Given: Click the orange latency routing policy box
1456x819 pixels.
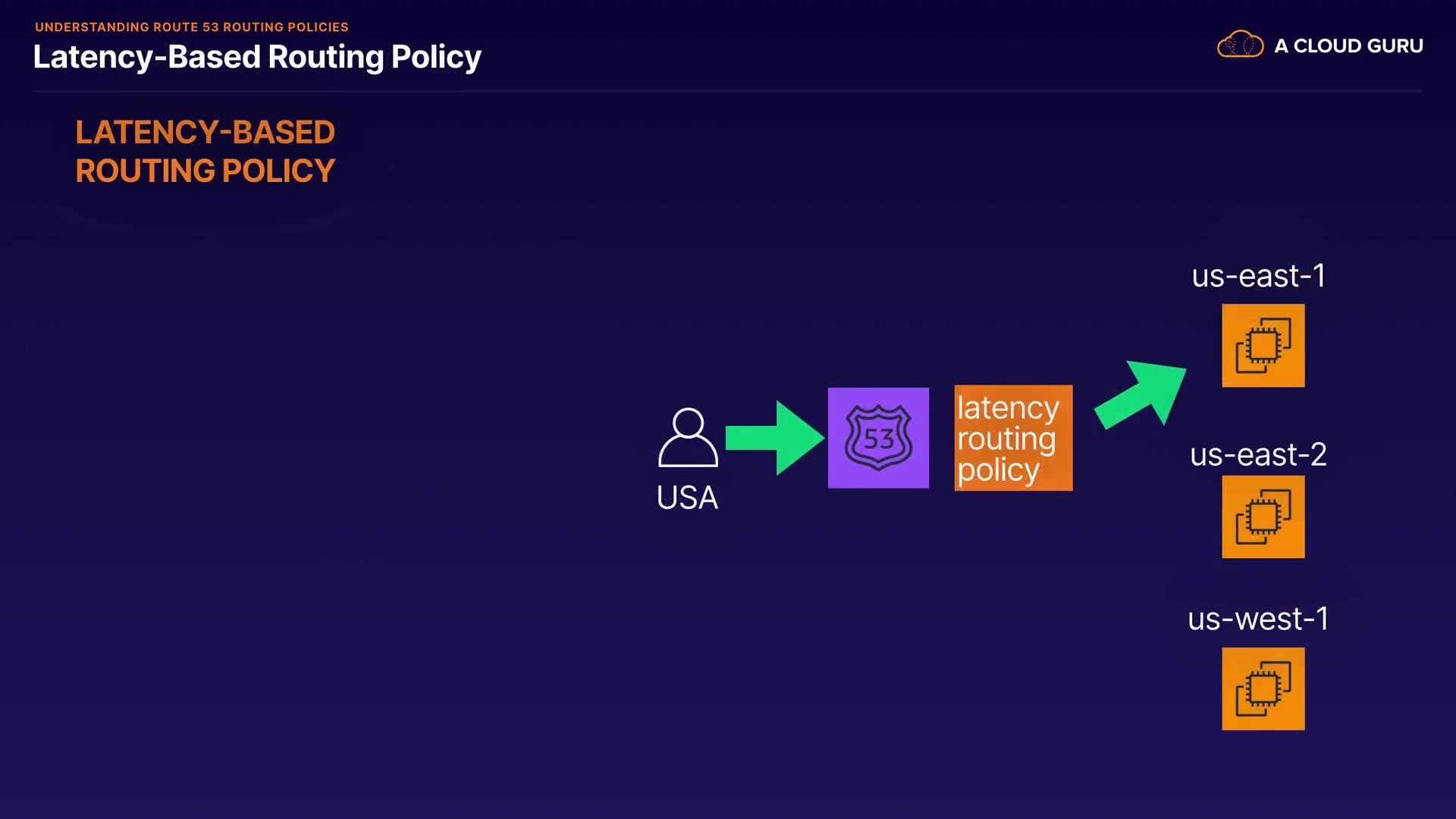Looking at the screenshot, I should coord(1013,438).
